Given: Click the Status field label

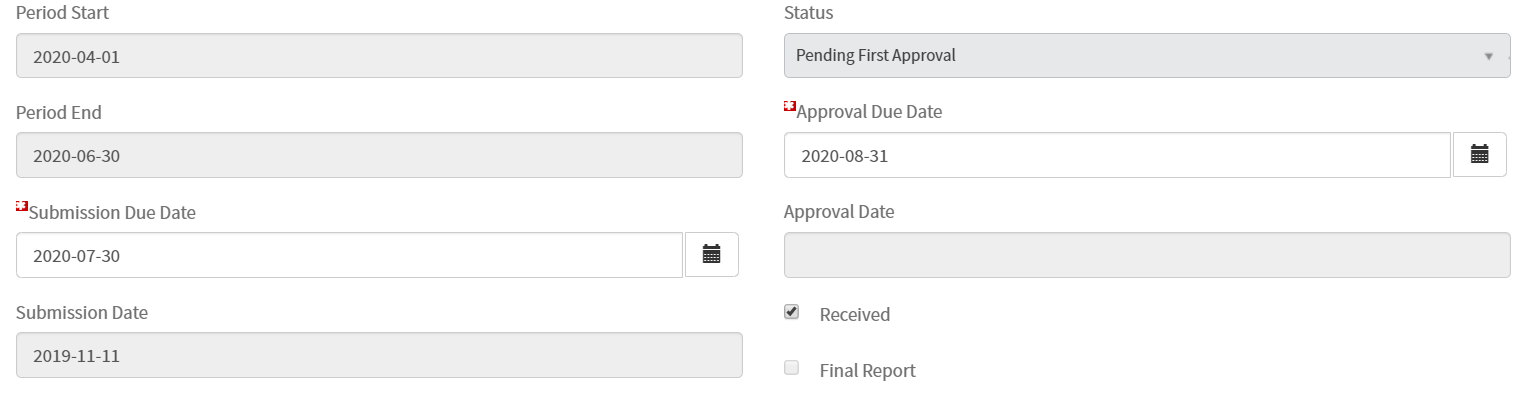Looking at the screenshot, I should pos(808,13).
